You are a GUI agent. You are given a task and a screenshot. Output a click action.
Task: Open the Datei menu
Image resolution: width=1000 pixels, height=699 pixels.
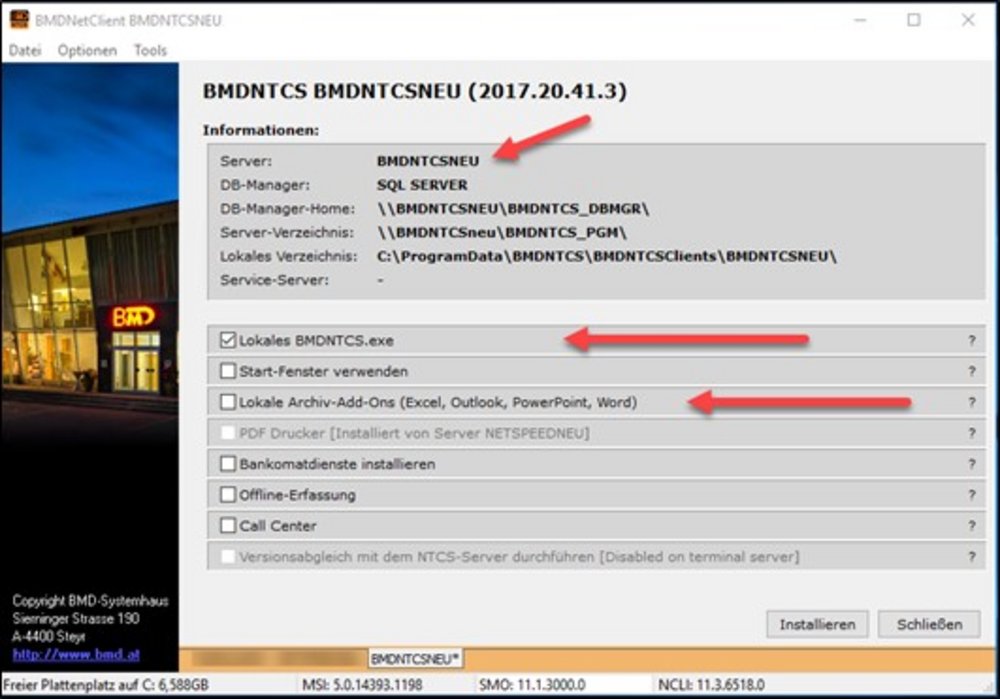pyautogui.click(x=25, y=50)
